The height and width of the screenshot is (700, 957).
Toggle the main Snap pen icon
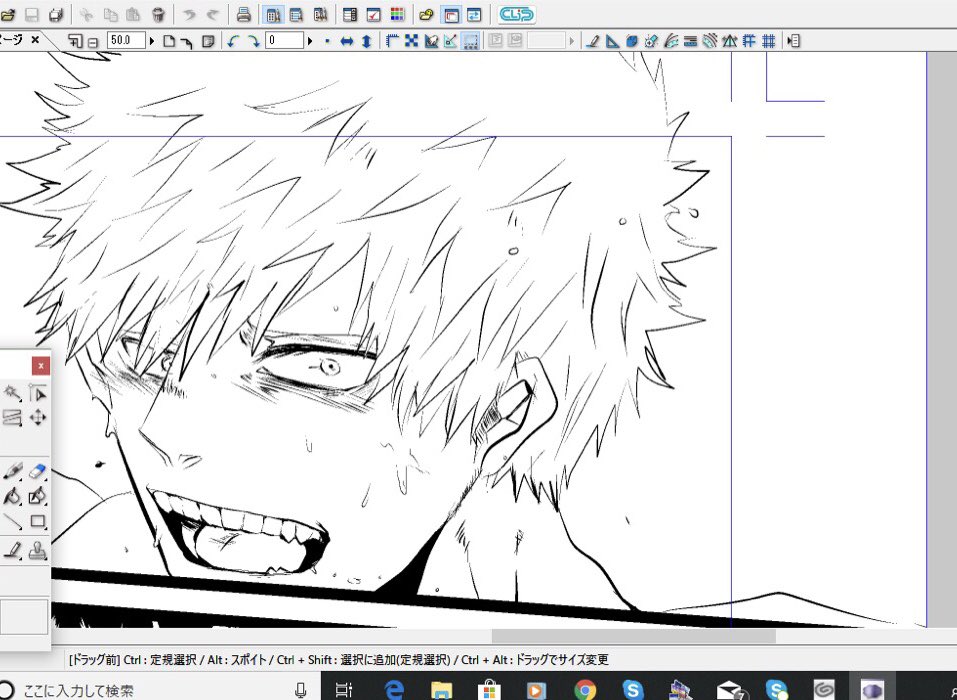(x=592, y=41)
